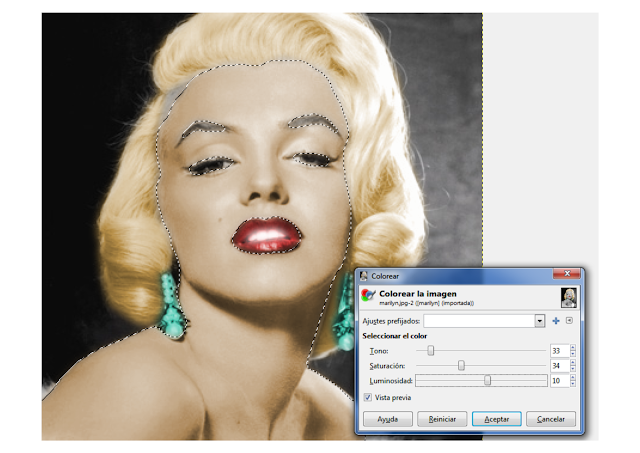Decrease Saturación value with down arrow
This screenshot has width=640, height=453.
click(573, 369)
